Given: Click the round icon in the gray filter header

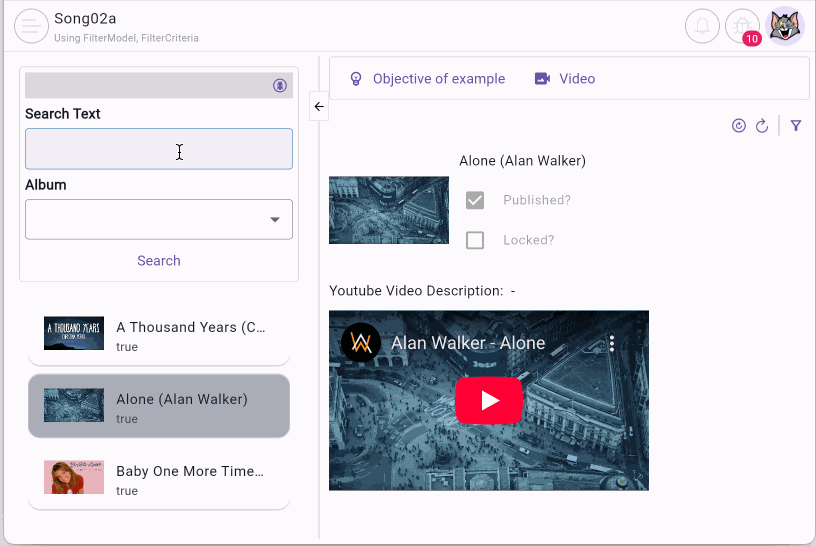Looking at the screenshot, I should tap(280, 86).
